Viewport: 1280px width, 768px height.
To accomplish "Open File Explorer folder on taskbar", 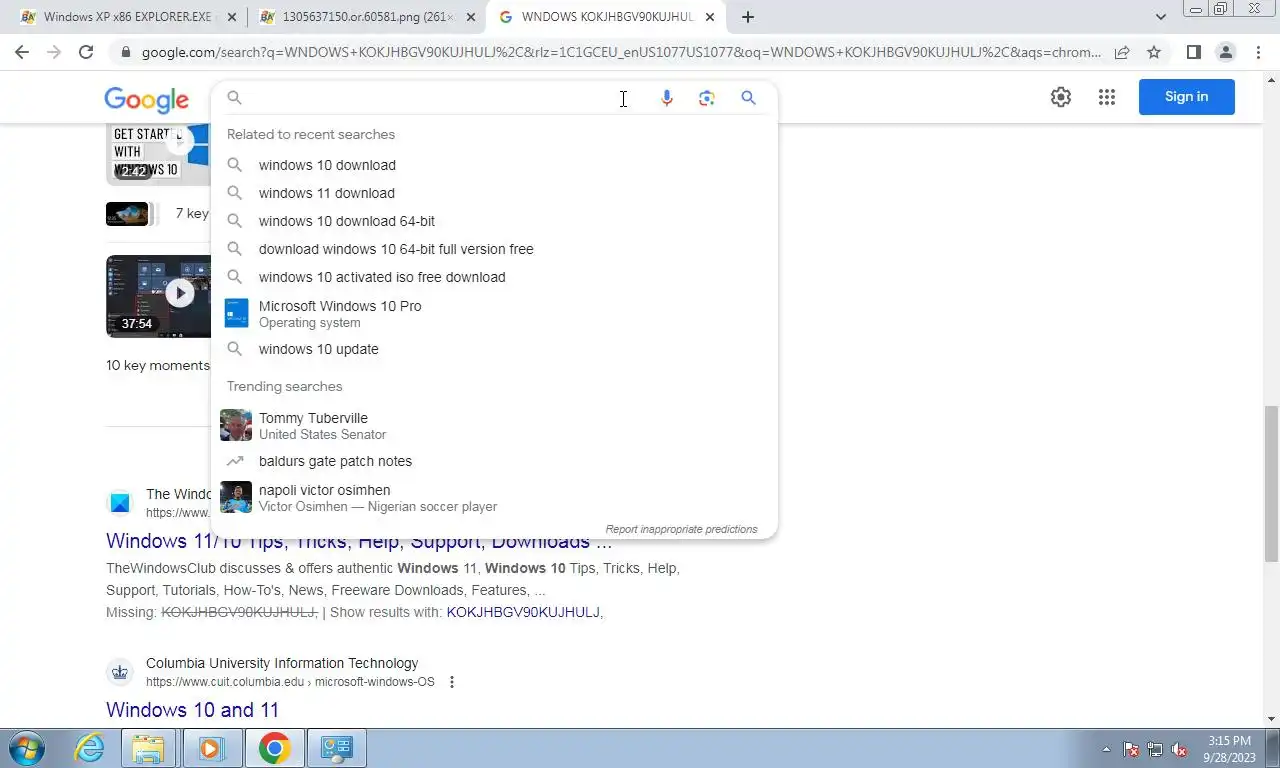I will click(x=148, y=748).
